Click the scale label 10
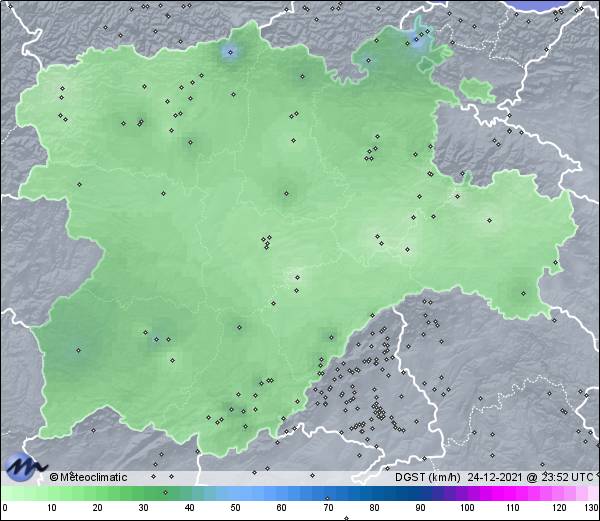This screenshot has height=521, width=600. 52,508
